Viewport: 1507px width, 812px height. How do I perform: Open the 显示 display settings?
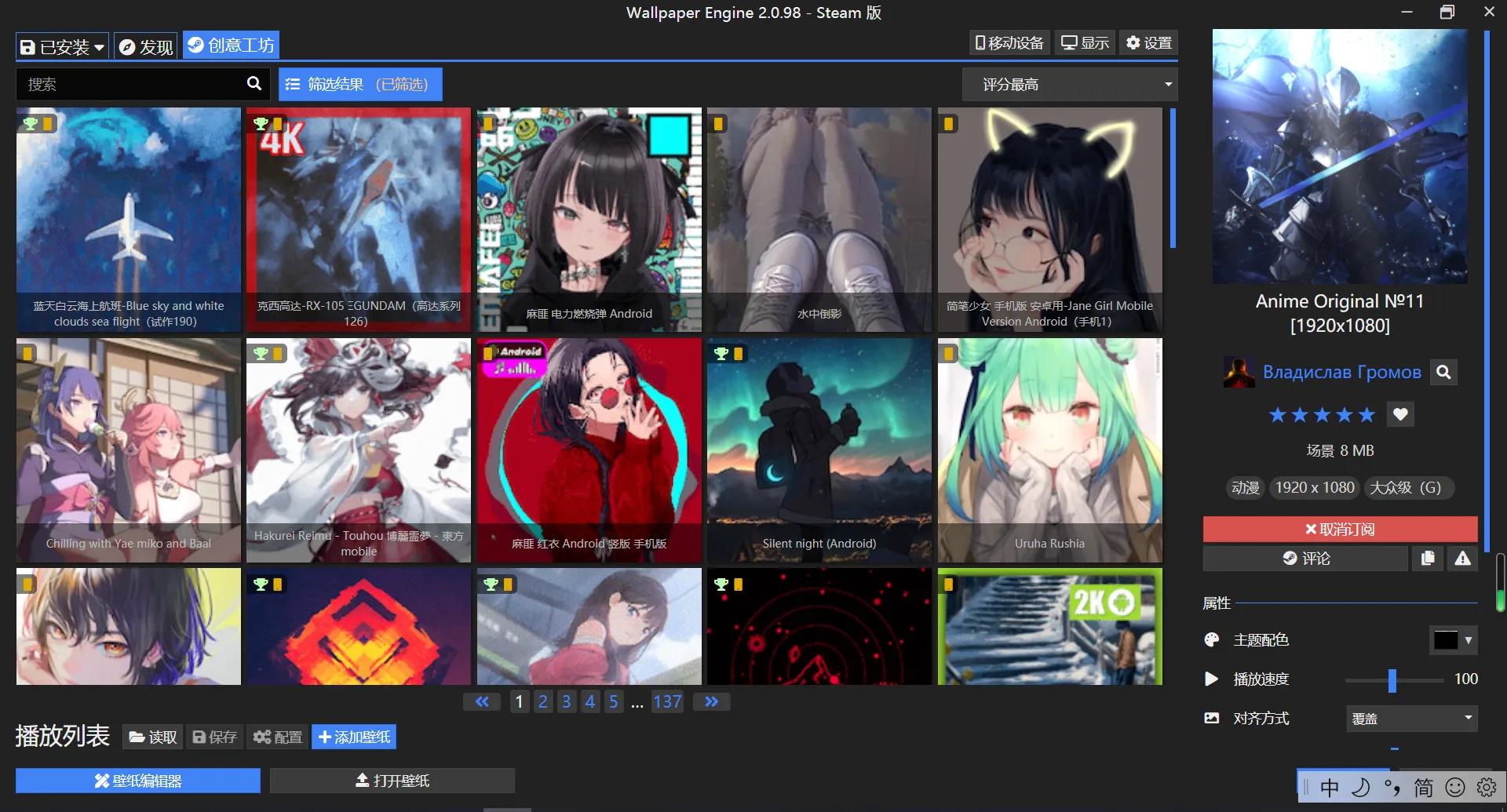(1085, 42)
